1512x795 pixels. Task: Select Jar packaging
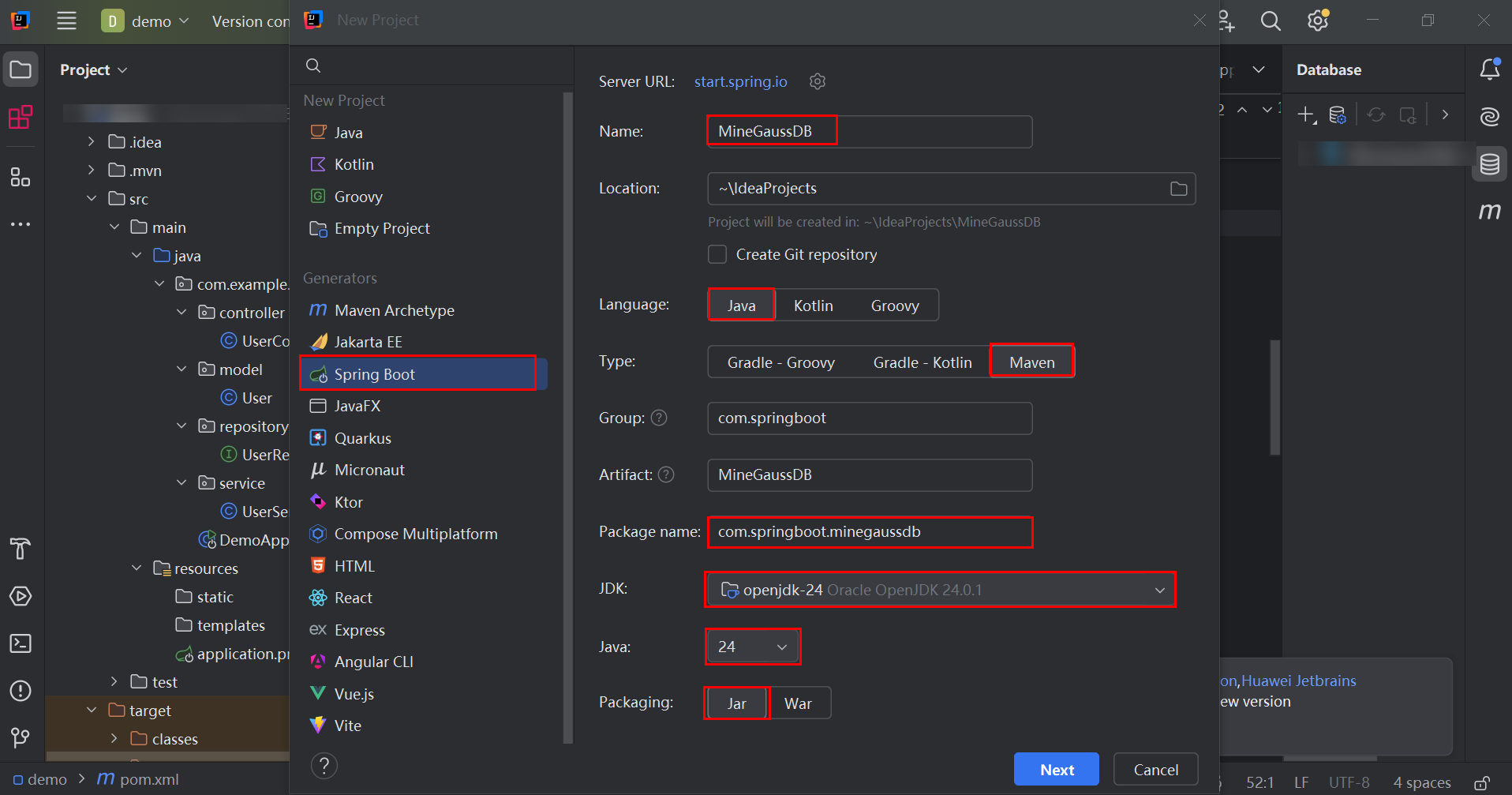pos(736,703)
